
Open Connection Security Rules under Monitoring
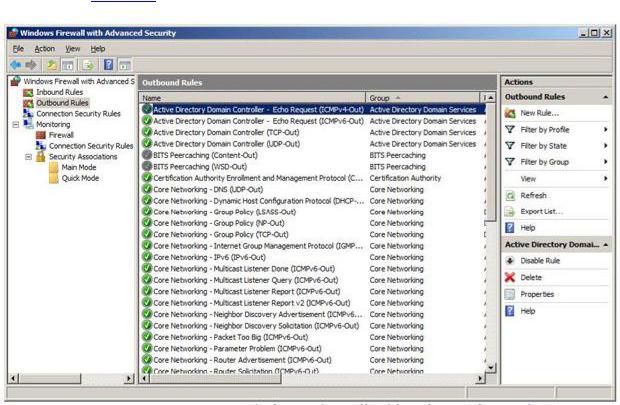coord(91,146)
